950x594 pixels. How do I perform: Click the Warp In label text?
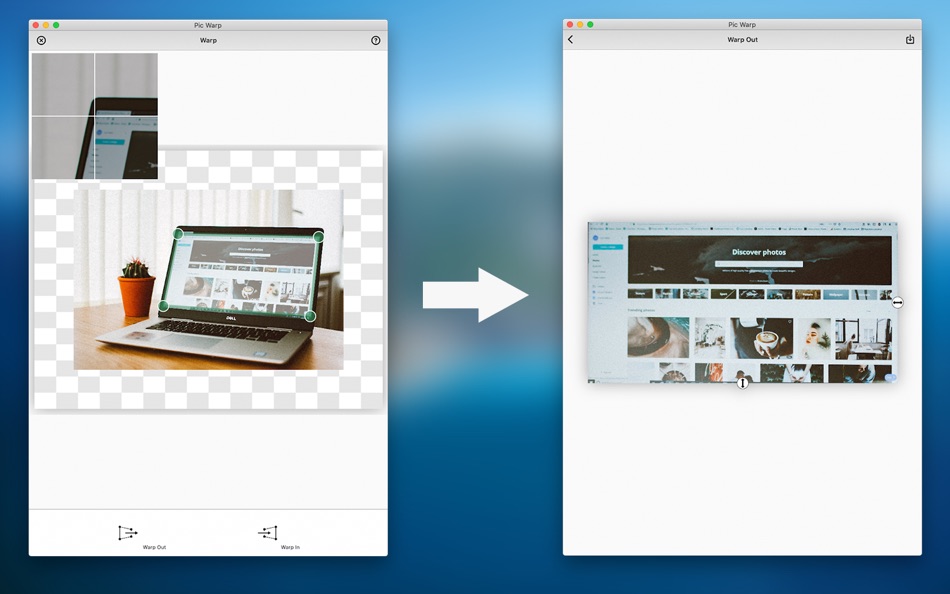point(290,547)
